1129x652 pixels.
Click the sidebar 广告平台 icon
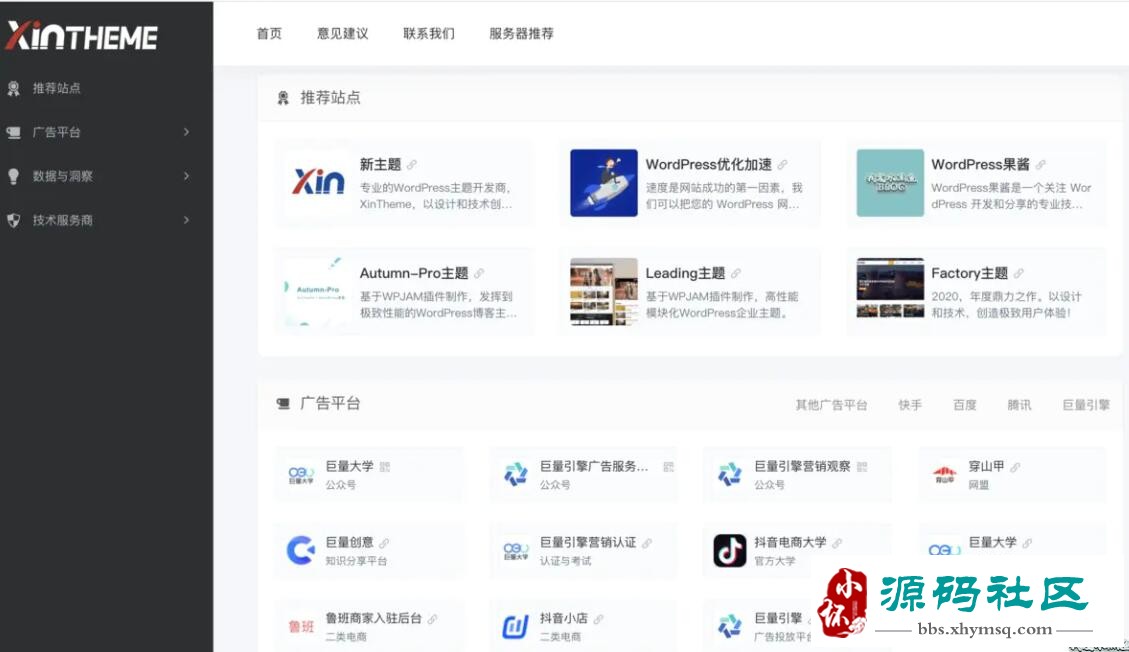pyautogui.click(x=13, y=132)
